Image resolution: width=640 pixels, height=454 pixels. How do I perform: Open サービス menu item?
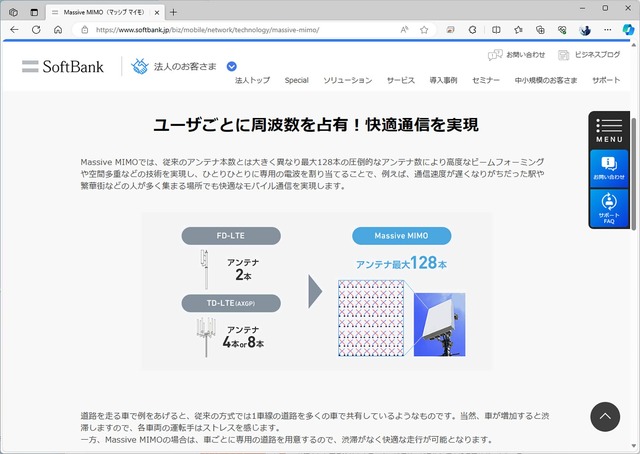[401, 80]
